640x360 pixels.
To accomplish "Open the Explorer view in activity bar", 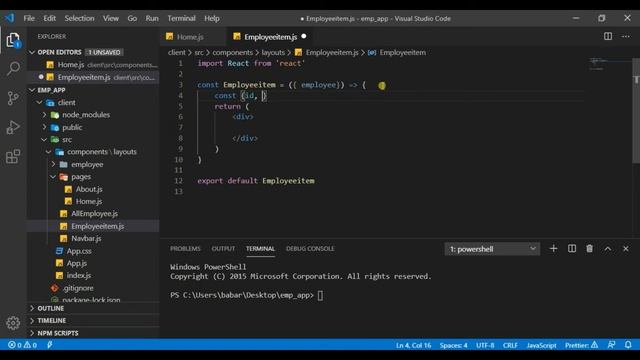I will [x=13, y=40].
